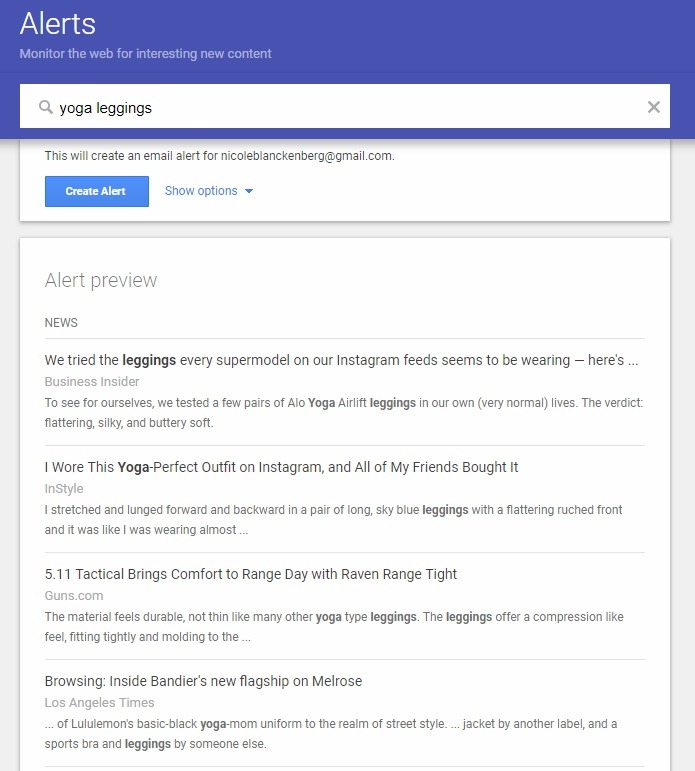Click the InStyle source label

[x=64, y=489]
